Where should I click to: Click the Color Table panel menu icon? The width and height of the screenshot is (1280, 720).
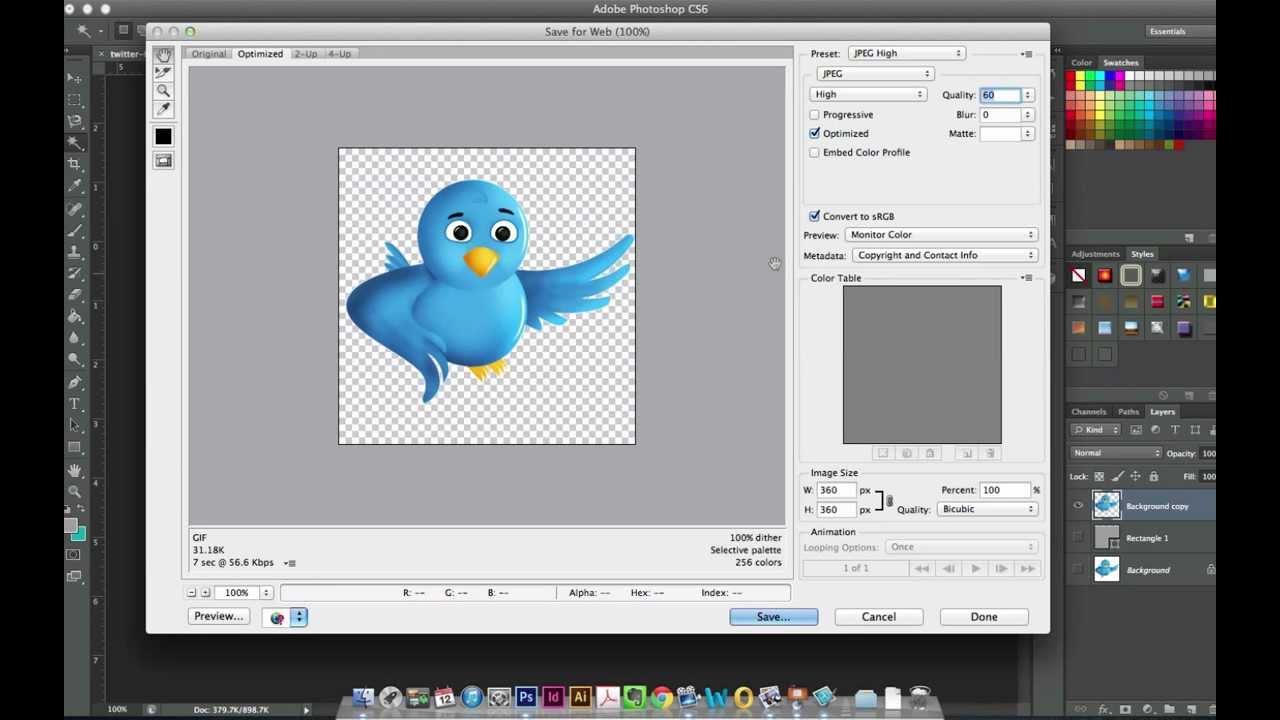click(1026, 278)
